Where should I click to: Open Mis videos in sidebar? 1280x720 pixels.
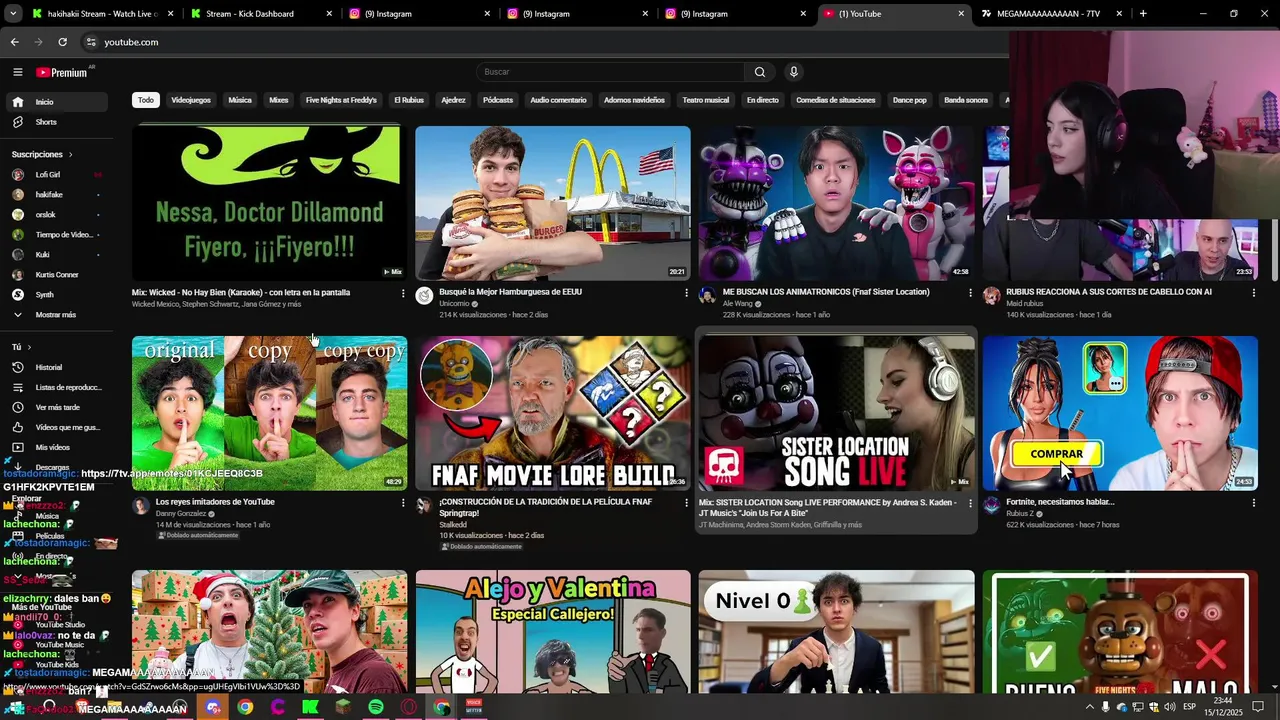pyautogui.click(x=58, y=447)
